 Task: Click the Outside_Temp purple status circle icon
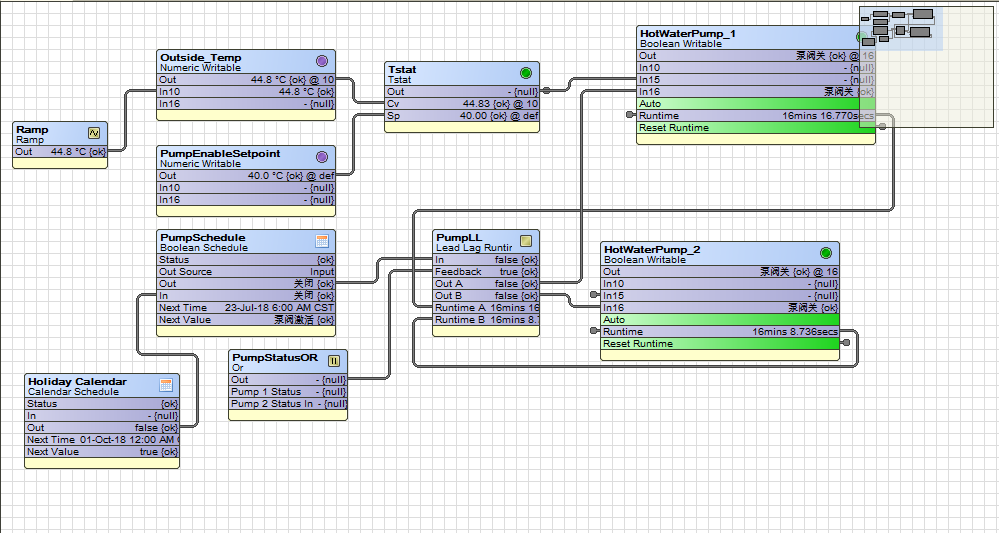322,61
